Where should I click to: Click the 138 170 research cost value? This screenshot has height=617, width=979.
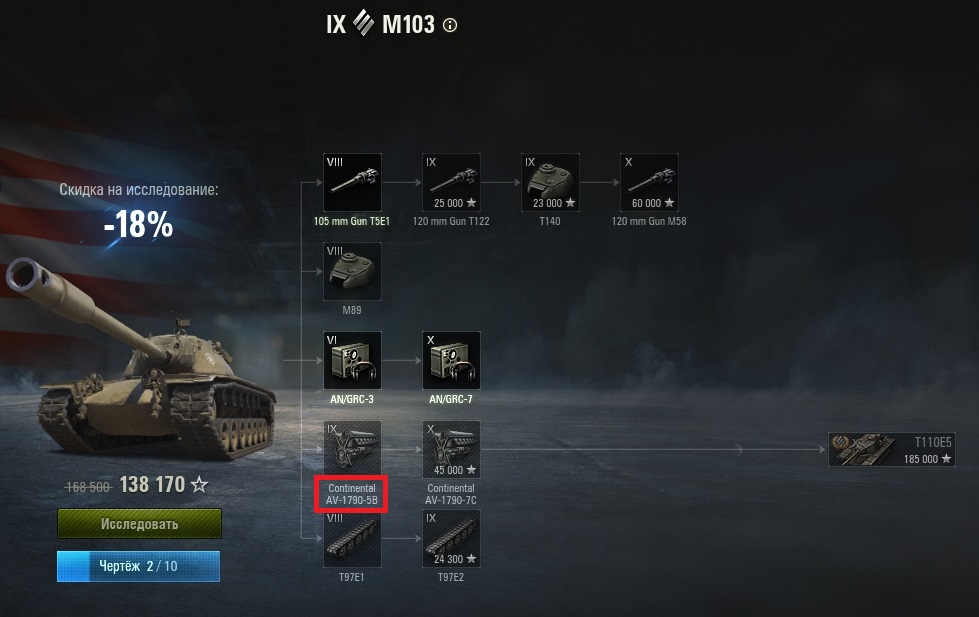[152, 485]
